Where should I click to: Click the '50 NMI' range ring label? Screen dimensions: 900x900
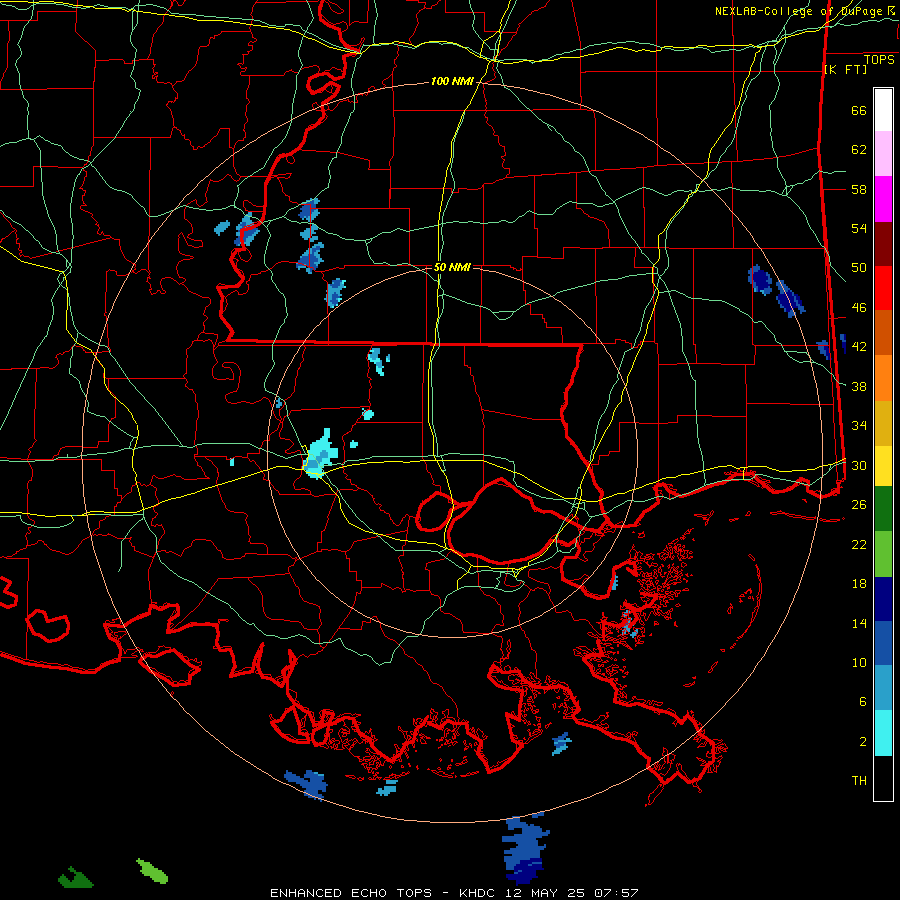tap(452, 267)
